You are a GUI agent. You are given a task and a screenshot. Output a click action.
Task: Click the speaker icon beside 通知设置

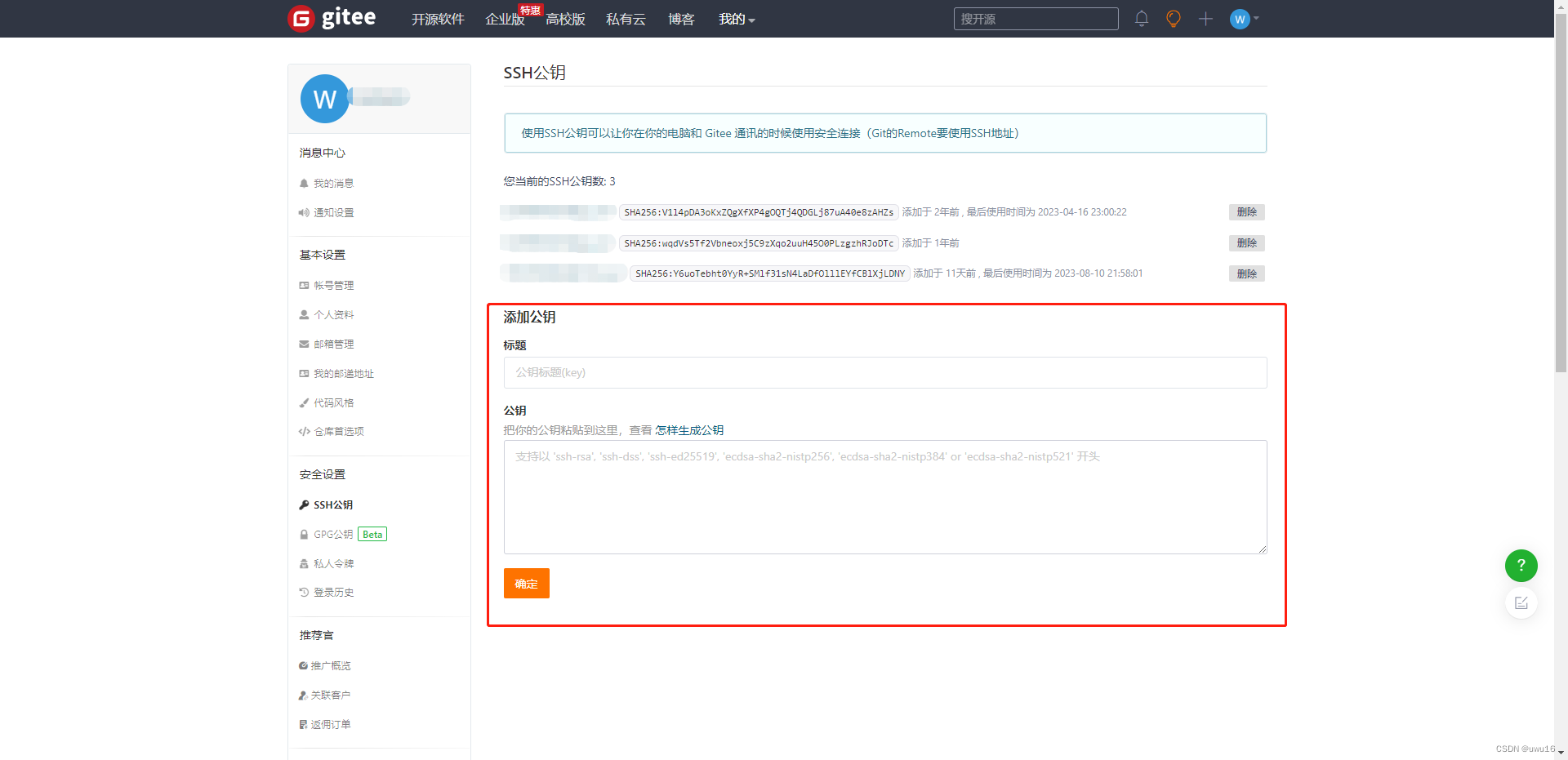(x=304, y=213)
